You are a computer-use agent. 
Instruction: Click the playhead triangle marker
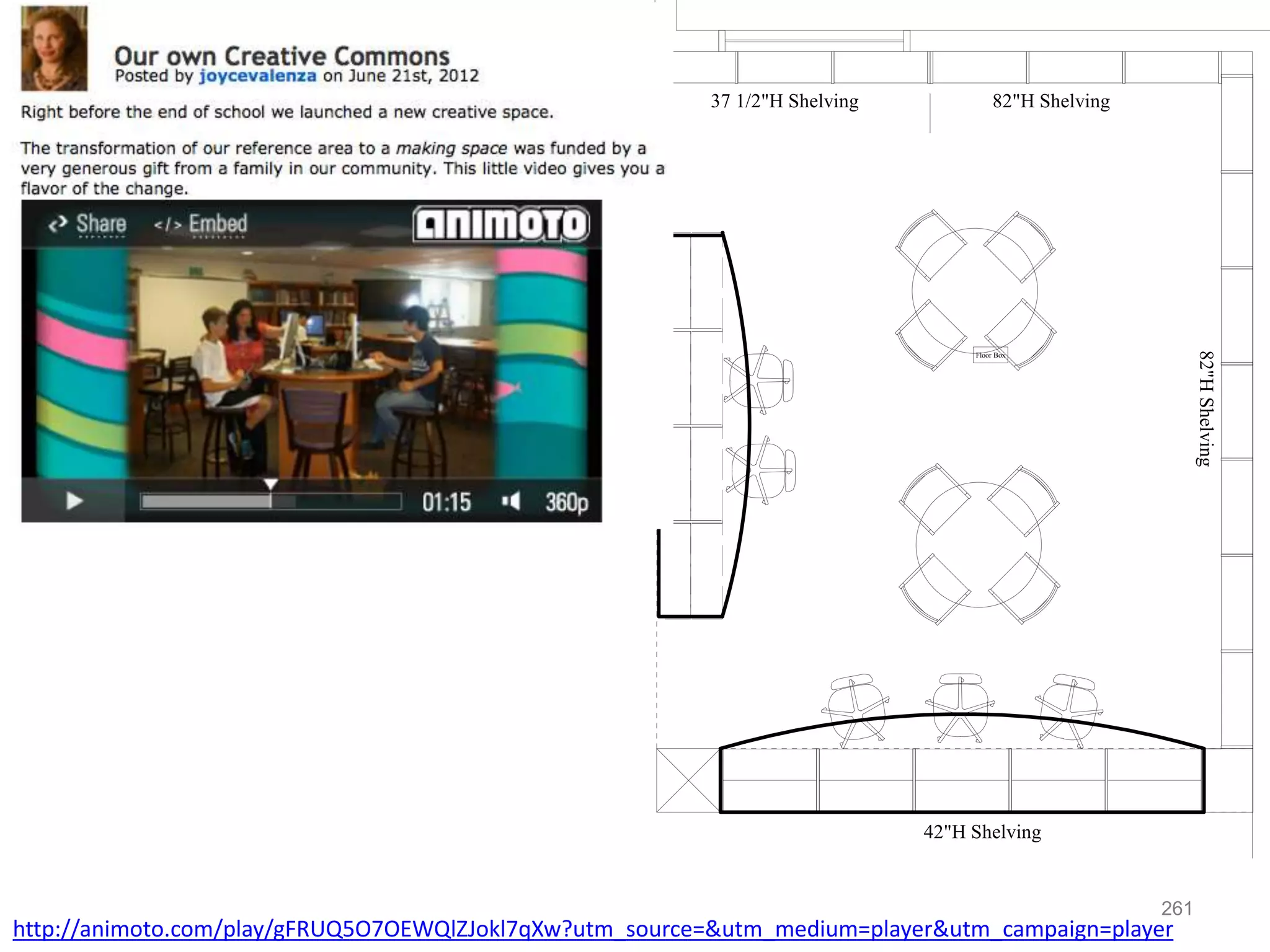[x=270, y=484]
